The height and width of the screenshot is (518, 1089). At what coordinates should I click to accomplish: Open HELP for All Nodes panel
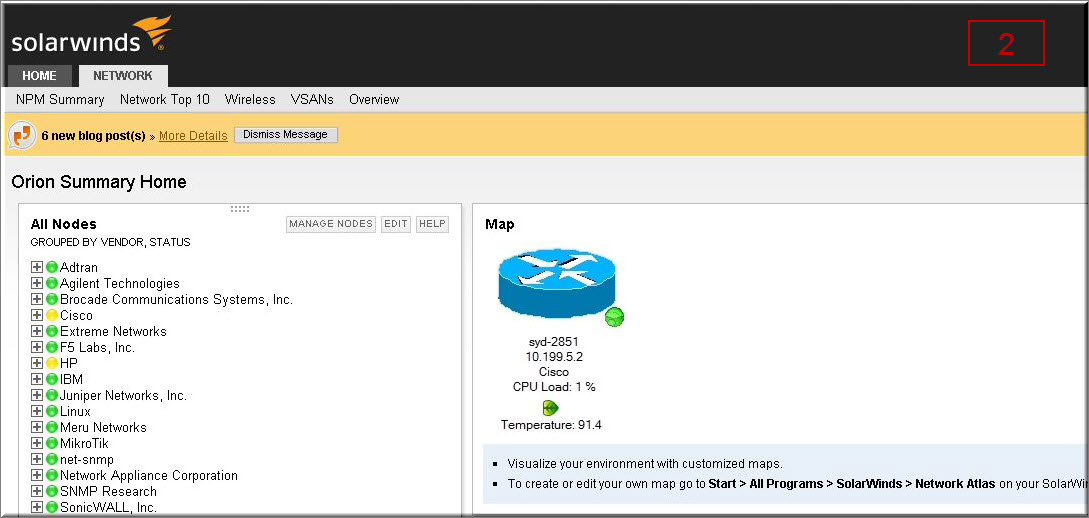[432, 224]
